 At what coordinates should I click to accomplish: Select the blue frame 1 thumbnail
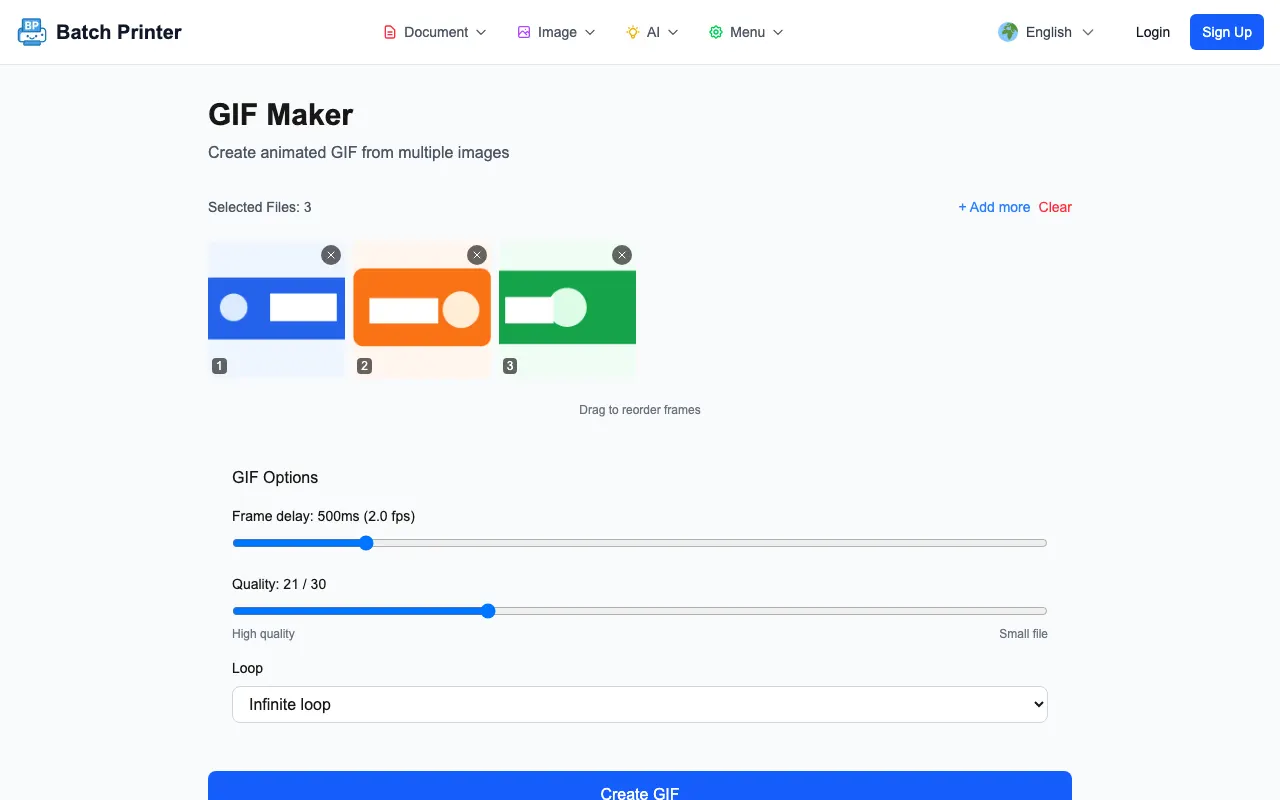coord(276,309)
